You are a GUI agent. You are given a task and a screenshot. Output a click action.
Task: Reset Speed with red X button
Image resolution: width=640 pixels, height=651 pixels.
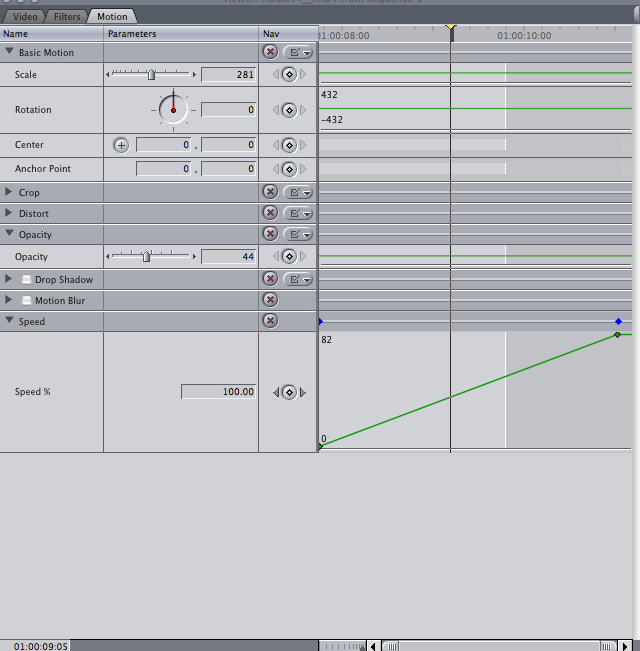[x=270, y=321]
